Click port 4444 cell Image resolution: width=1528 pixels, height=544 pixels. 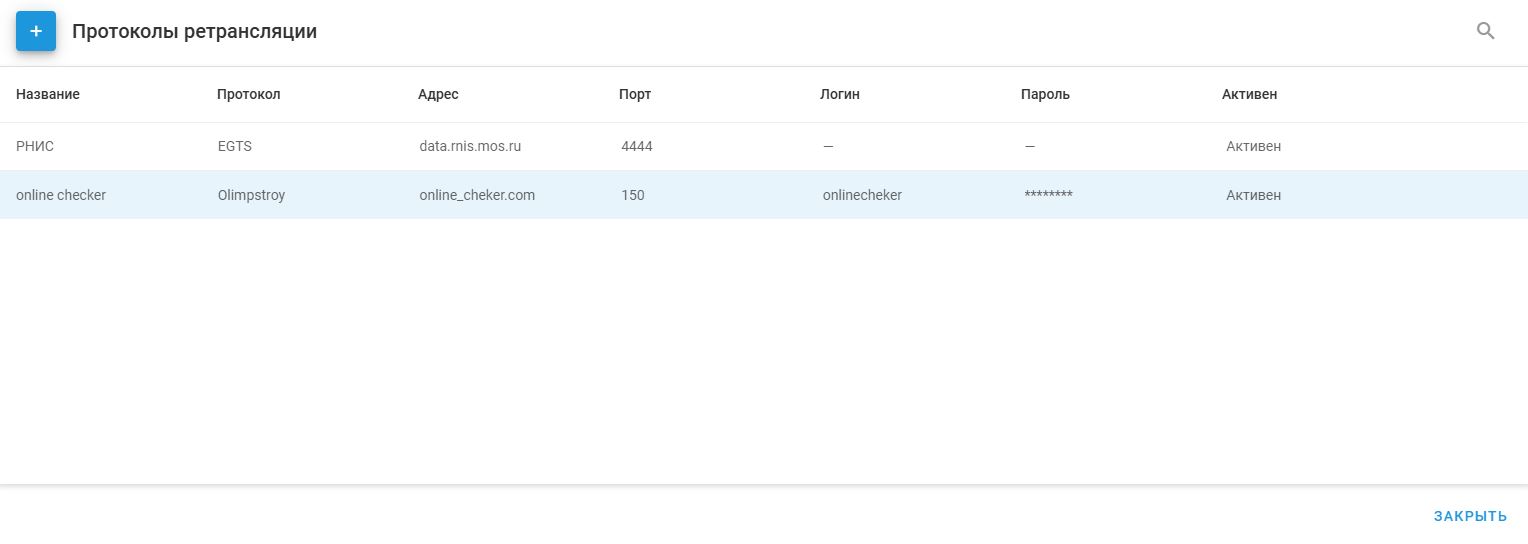(x=637, y=146)
